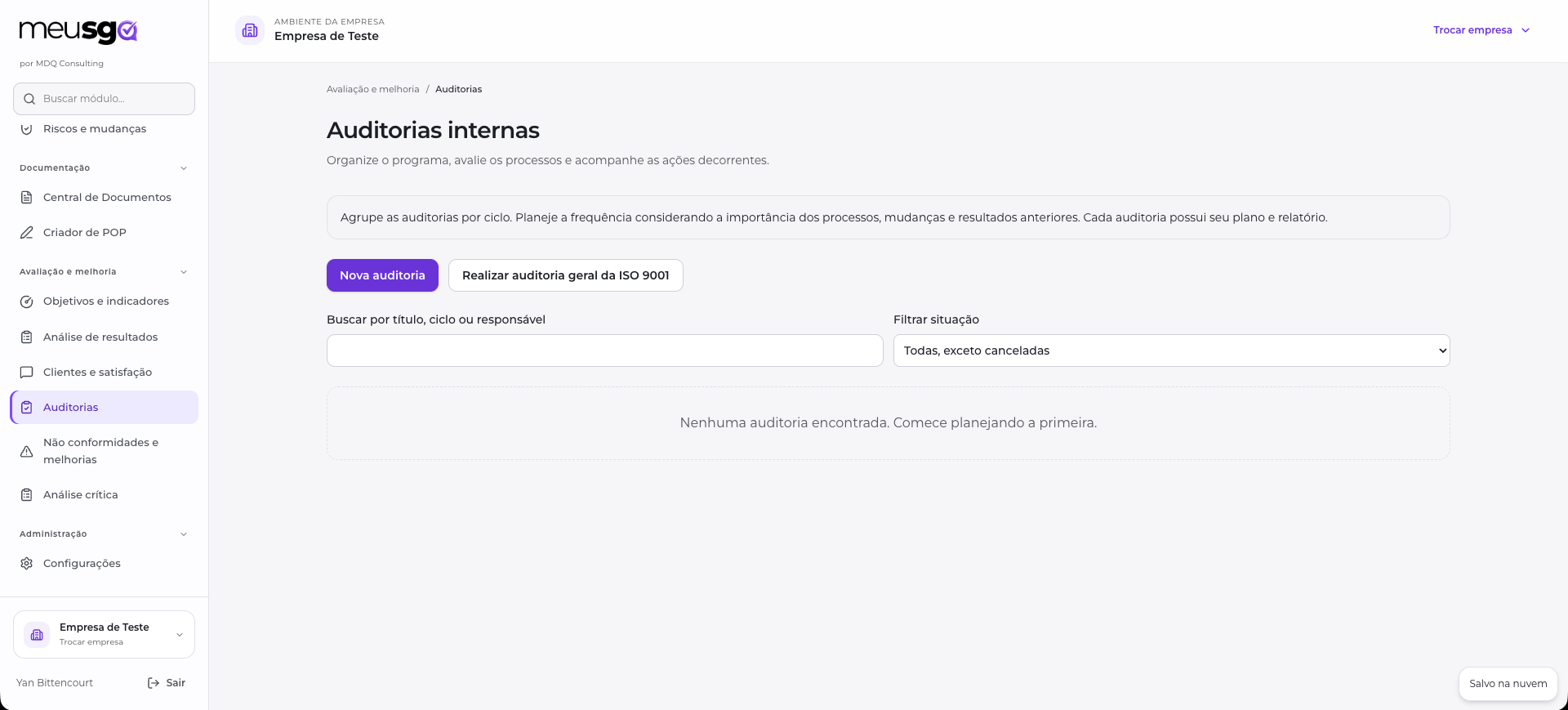Open Configurações settings page

(104, 564)
